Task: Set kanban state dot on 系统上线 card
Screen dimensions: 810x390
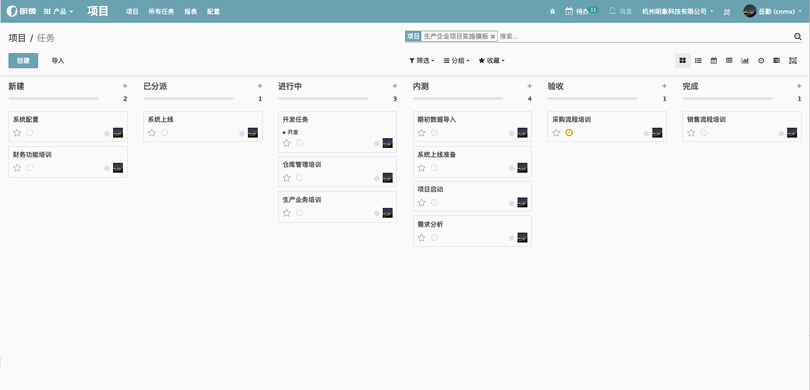Action: 242,133
